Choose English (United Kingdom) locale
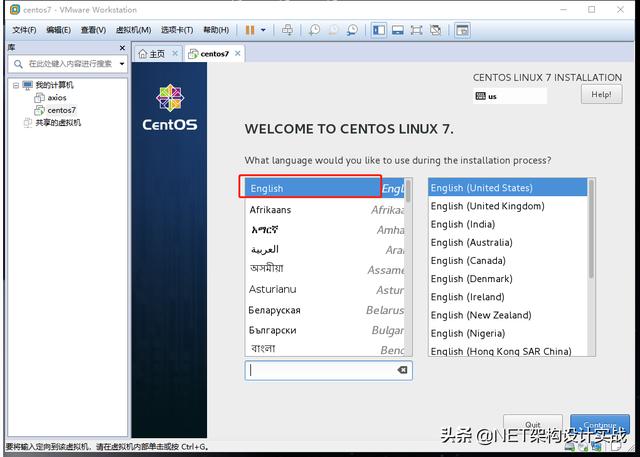 tap(508, 206)
